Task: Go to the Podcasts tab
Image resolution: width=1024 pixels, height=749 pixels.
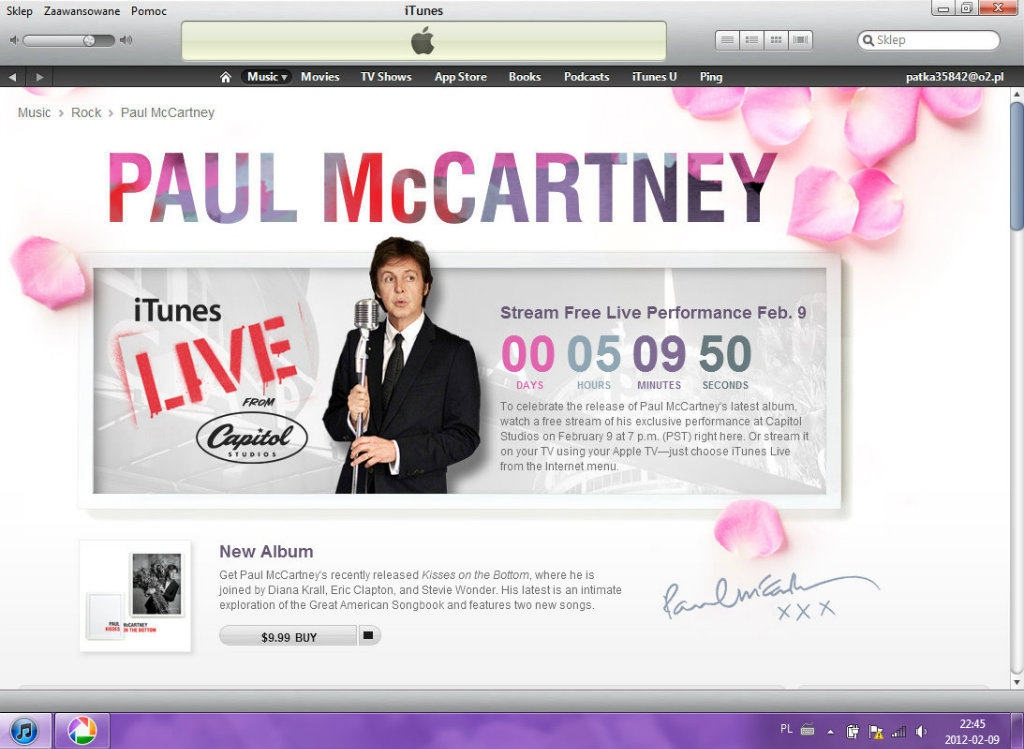Action: pos(586,77)
